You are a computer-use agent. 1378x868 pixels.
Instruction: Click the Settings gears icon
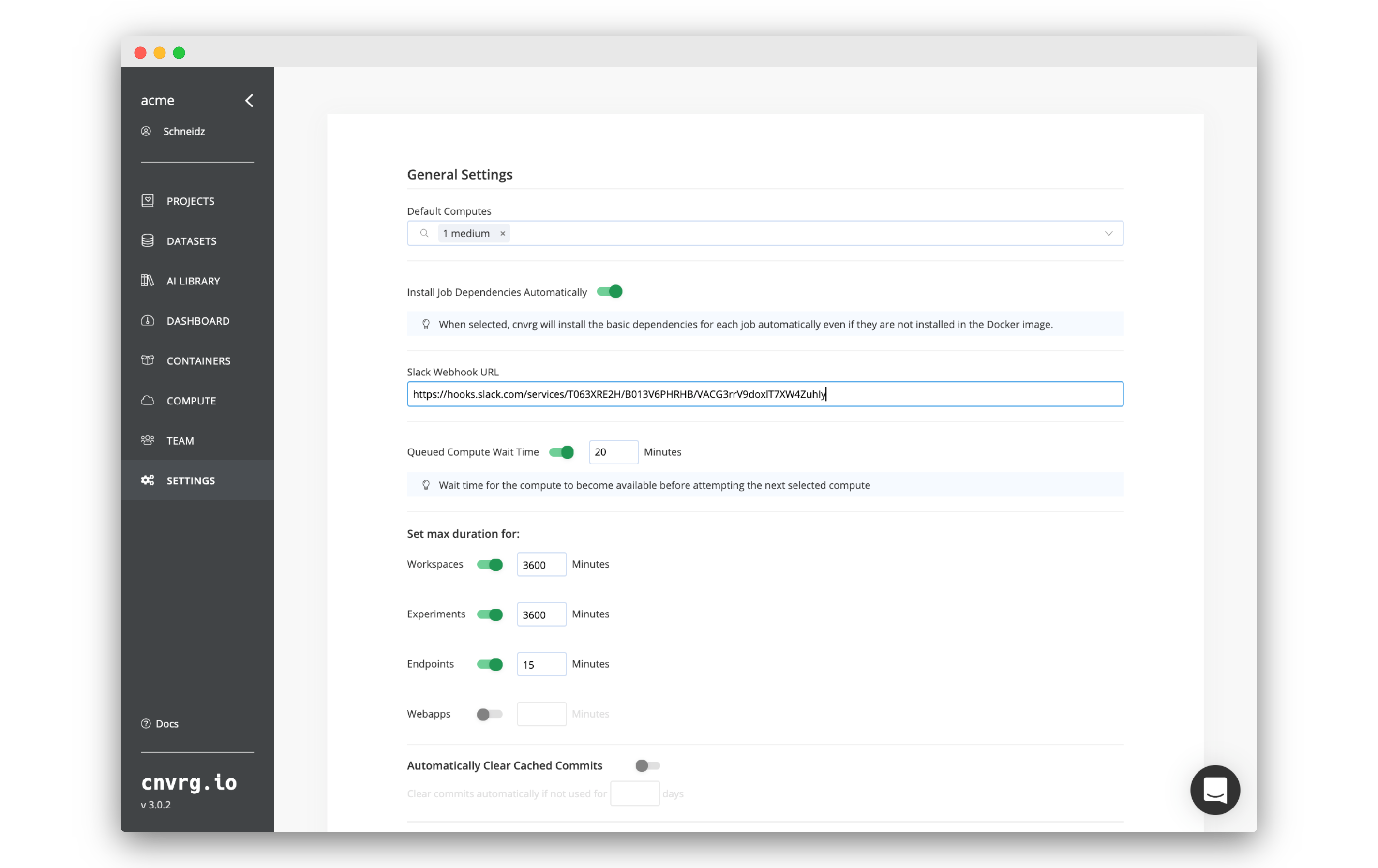pyautogui.click(x=148, y=480)
